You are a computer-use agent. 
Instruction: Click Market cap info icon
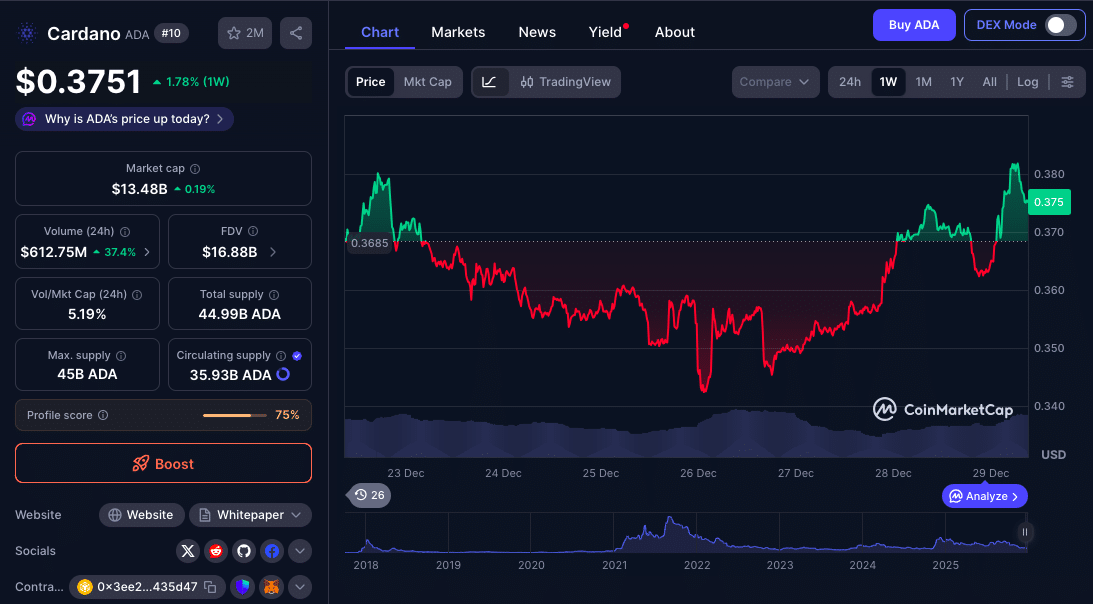pyautogui.click(x=195, y=169)
